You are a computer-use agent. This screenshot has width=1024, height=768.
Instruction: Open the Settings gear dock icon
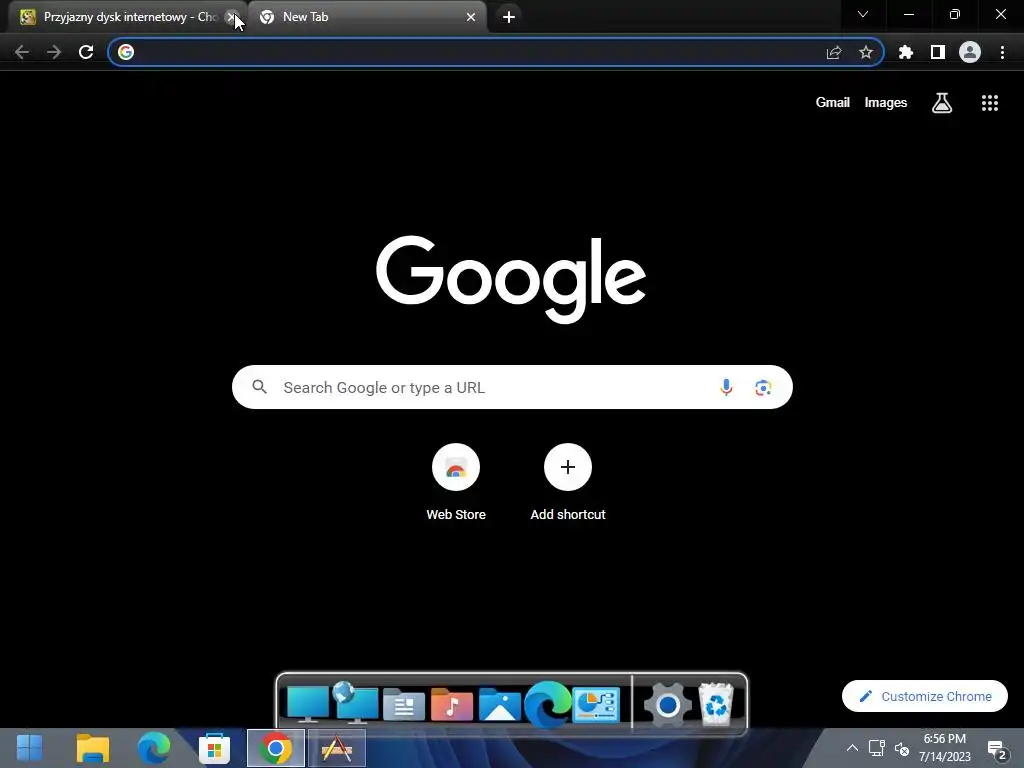tap(667, 705)
